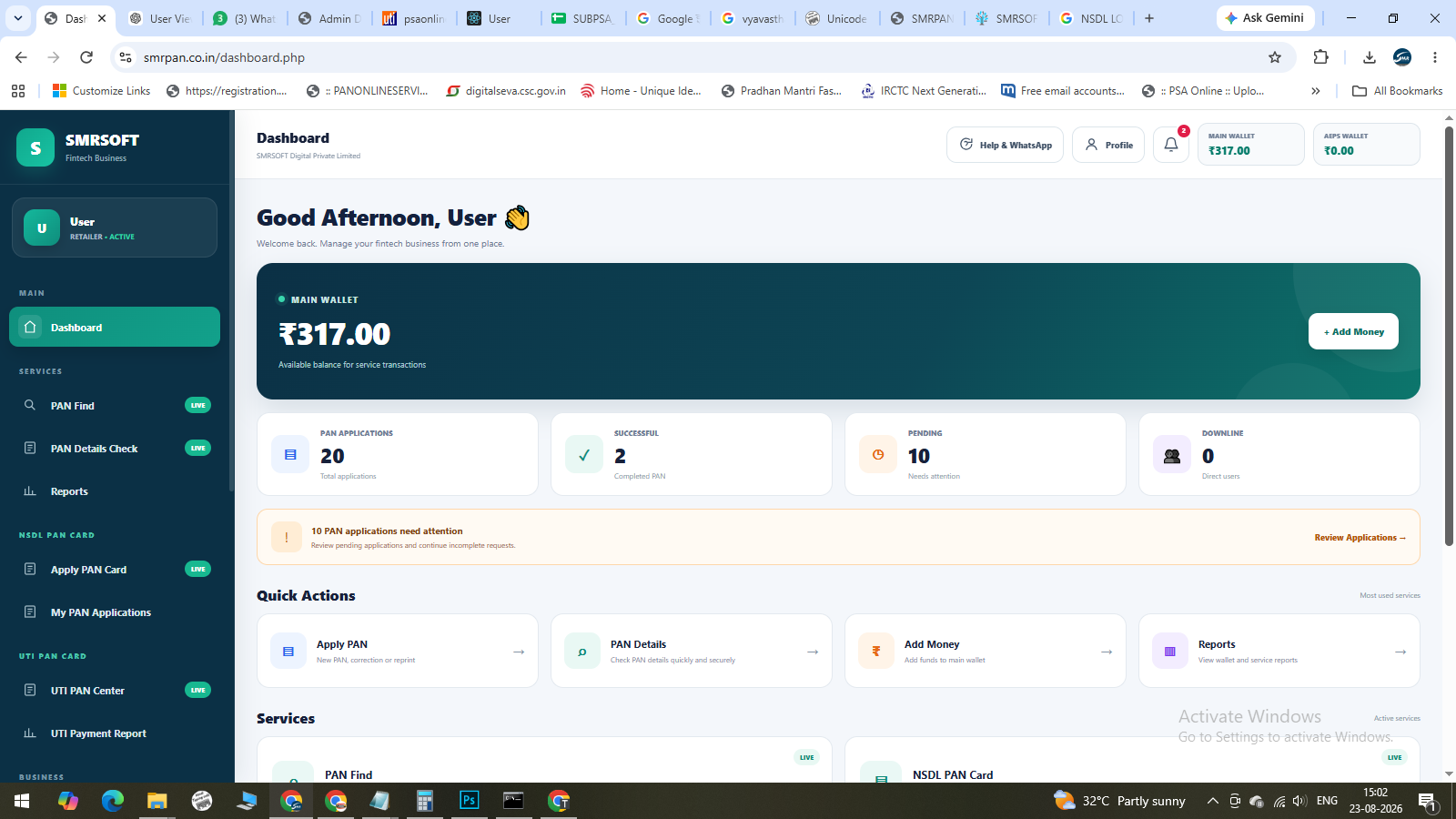Open Apply PAN Card in sidebar
Viewport: 1456px width, 819px height.
point(115,569)
